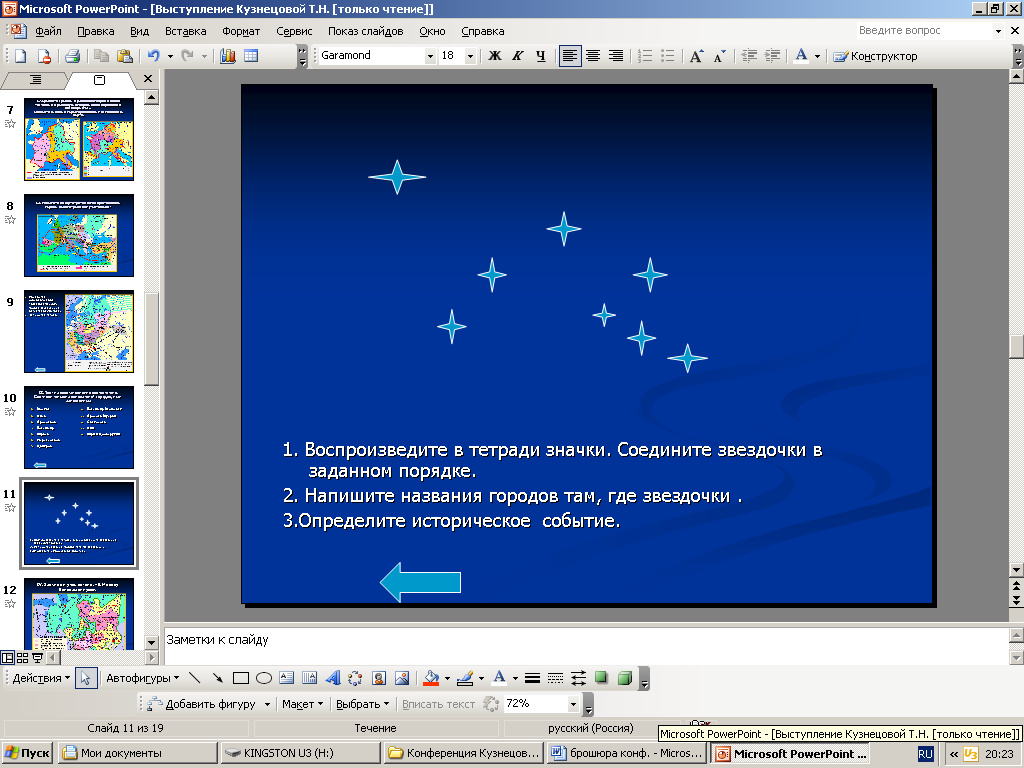Insert a picture from file icon
The height and width of the screenshot is (768, 1024).
pos(402,678)
